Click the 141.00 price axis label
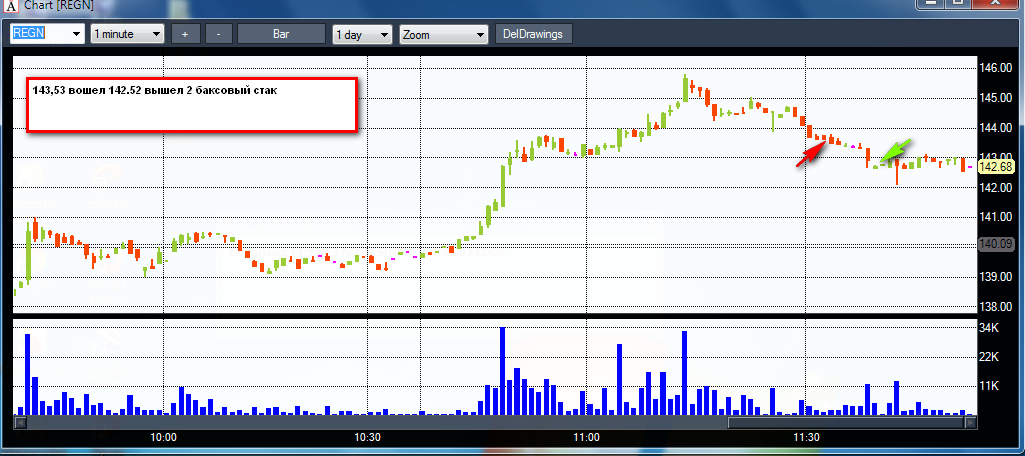Viewport: 1025px width, 456px height. (x=996, y=217)
